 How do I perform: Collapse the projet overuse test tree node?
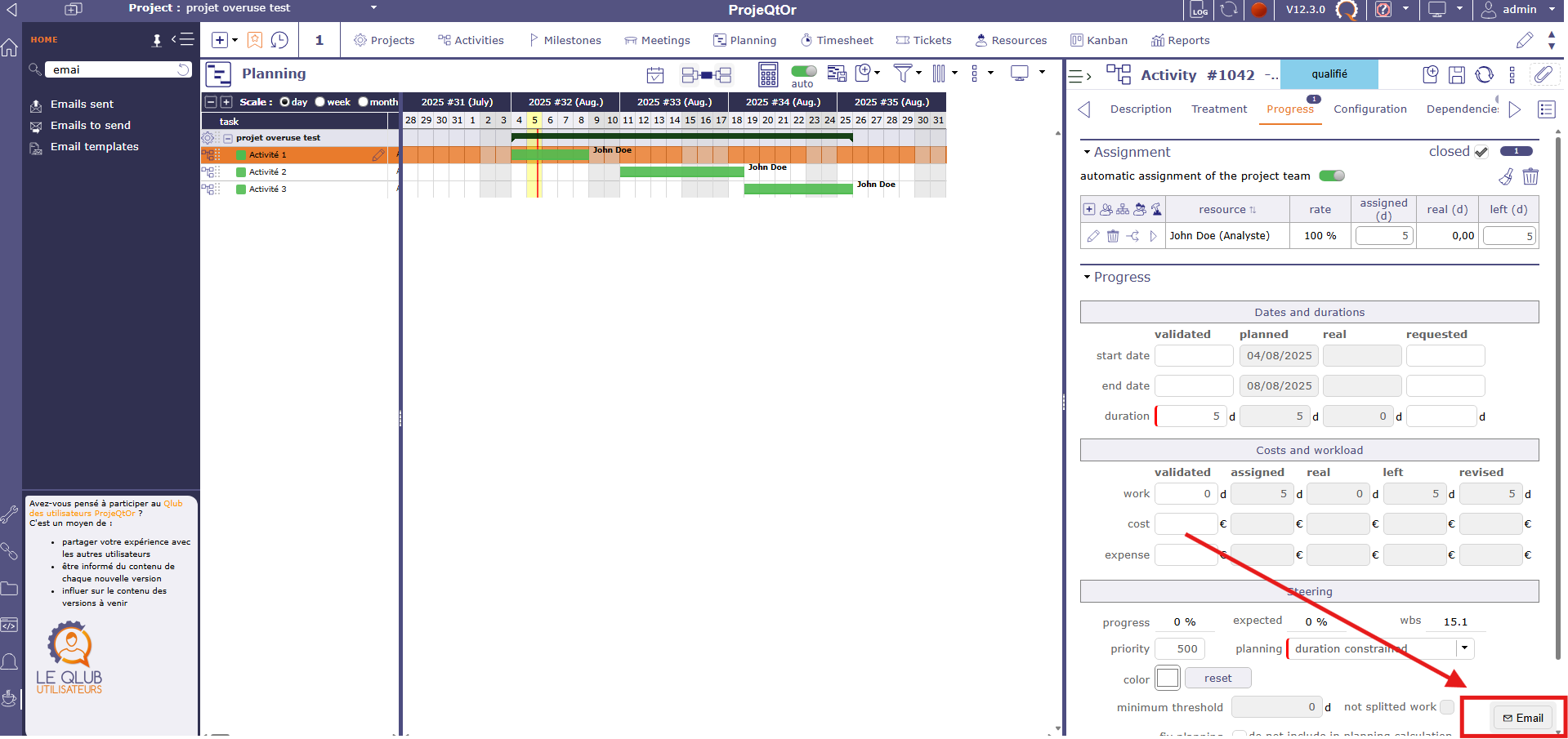230,137
